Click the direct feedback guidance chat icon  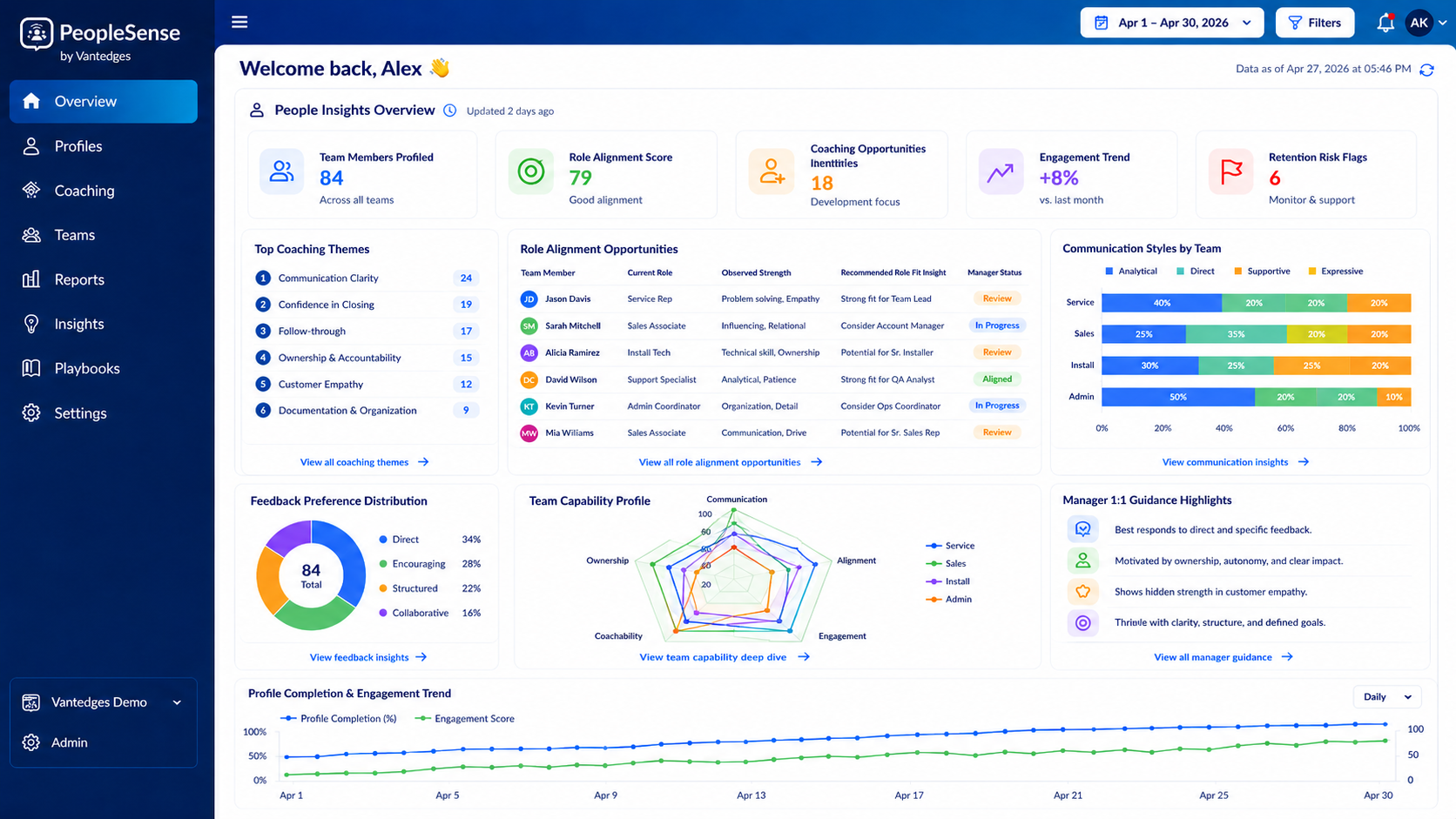(1082, 529)
